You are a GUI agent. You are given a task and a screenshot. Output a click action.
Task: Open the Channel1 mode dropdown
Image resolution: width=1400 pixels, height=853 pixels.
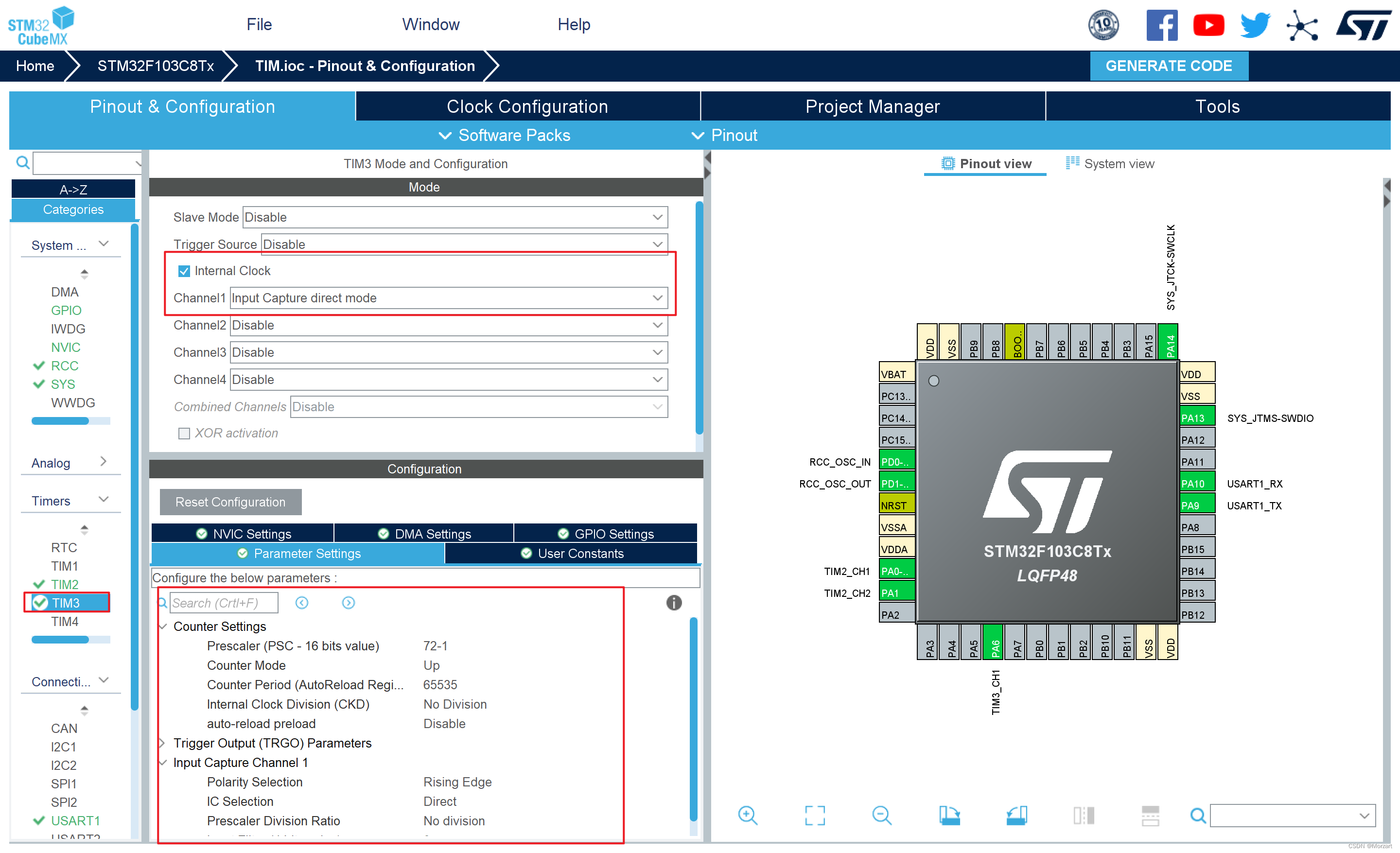pos(449,298)
